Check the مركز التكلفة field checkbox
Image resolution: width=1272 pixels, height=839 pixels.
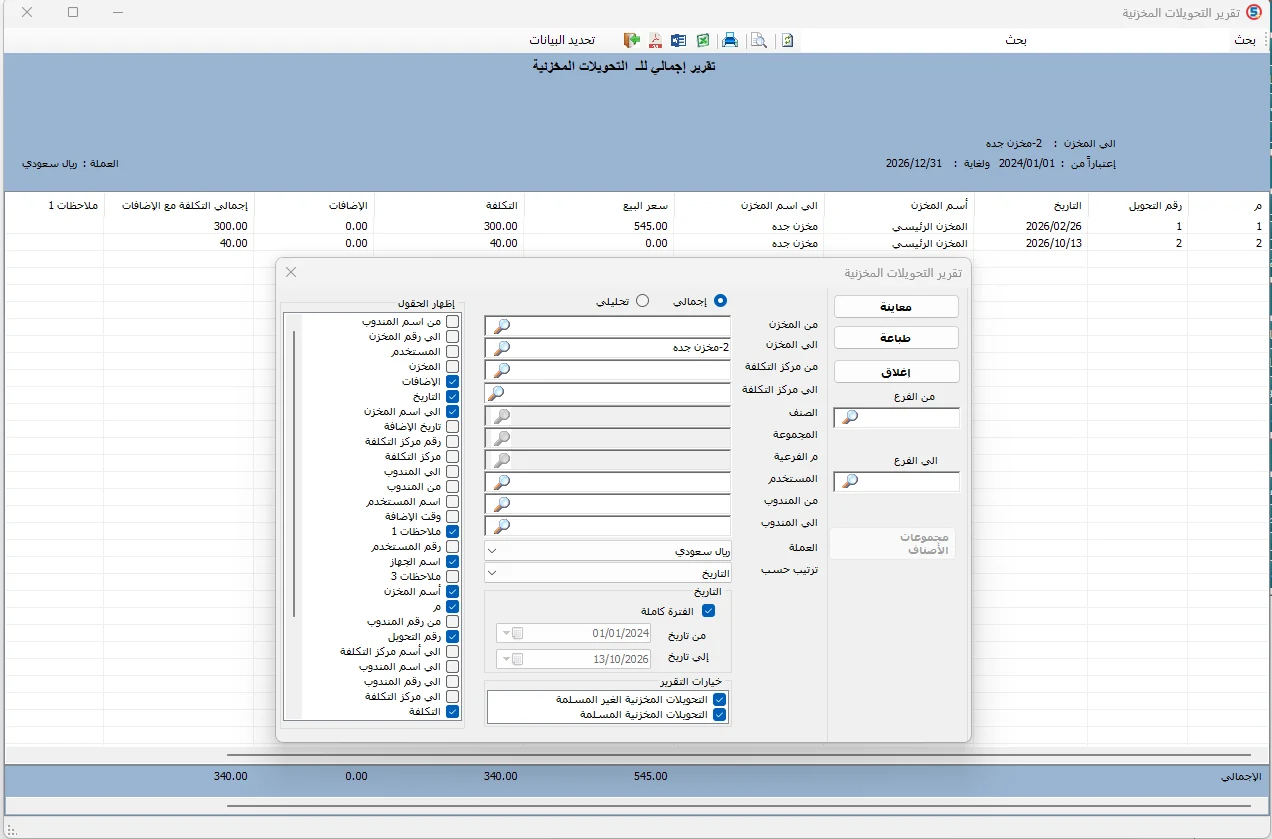point(452,457)
